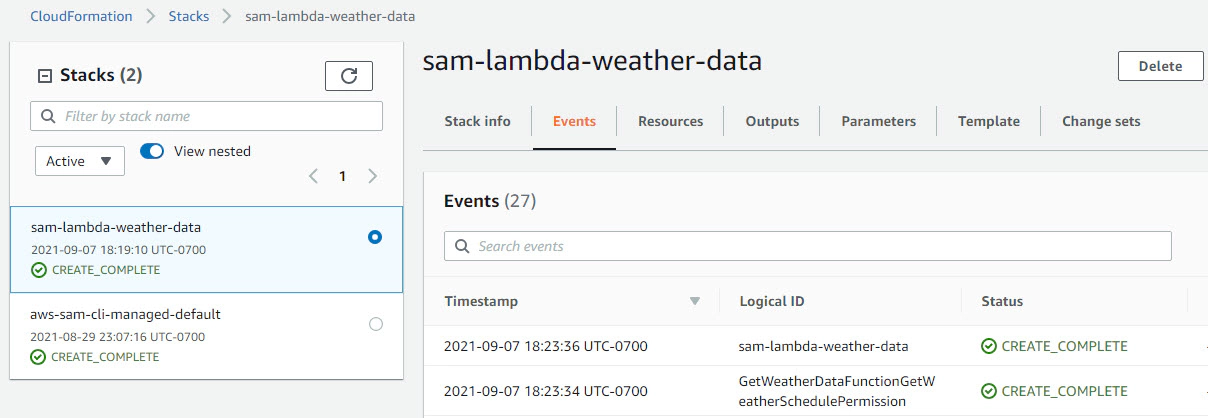Switch to the Parameters tab
The width and height of the screenshot is (1208, 418).
878,122
